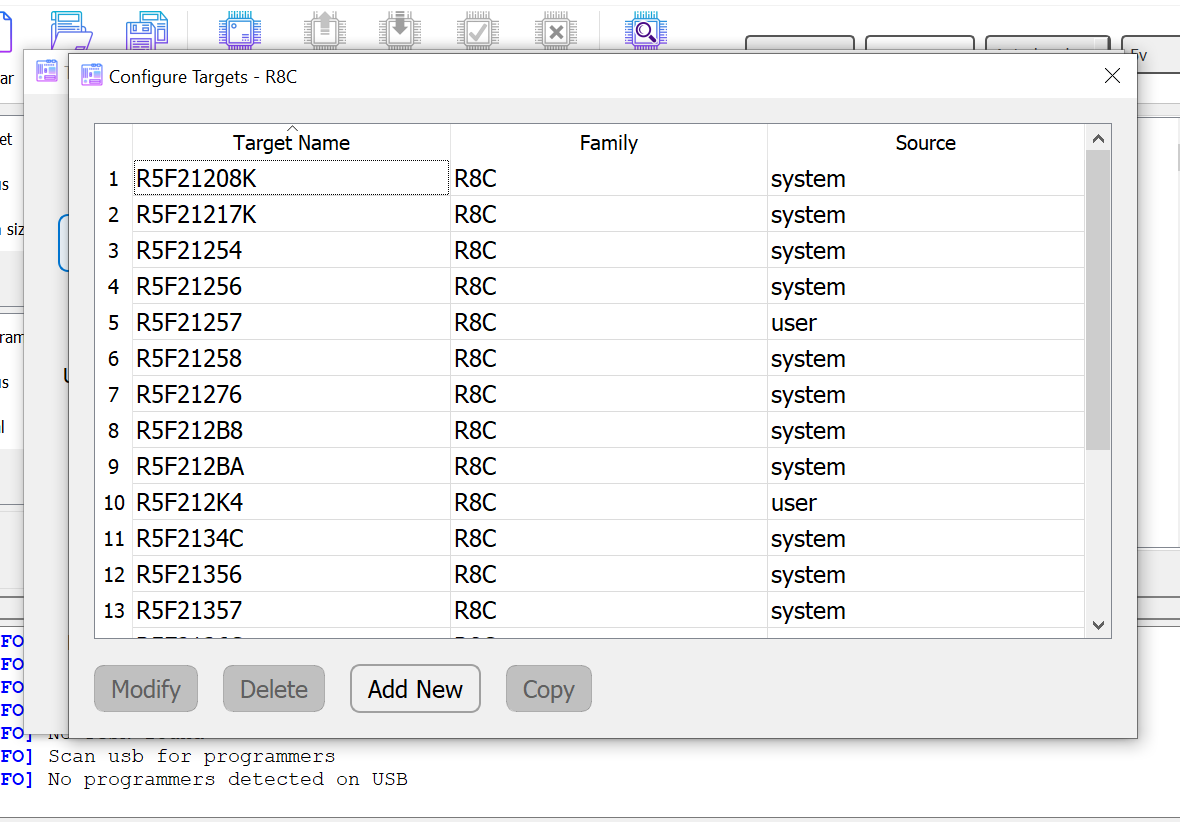Click the Add New button

(415, 688)
